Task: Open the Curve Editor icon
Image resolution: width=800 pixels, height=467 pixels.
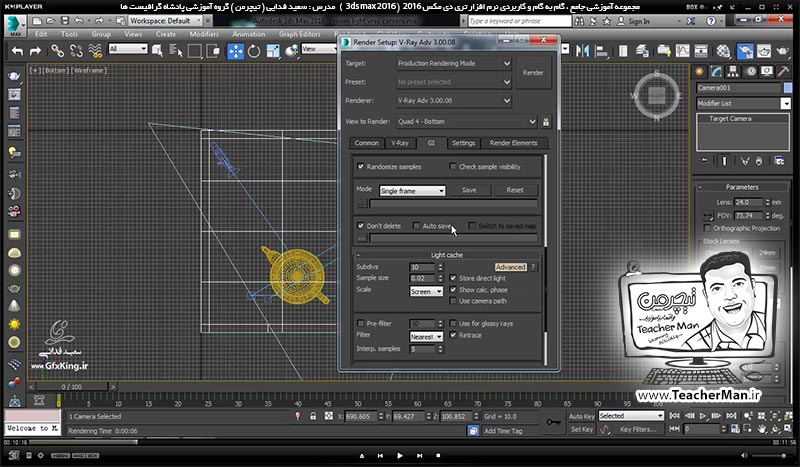Action: tap(683, 51)
